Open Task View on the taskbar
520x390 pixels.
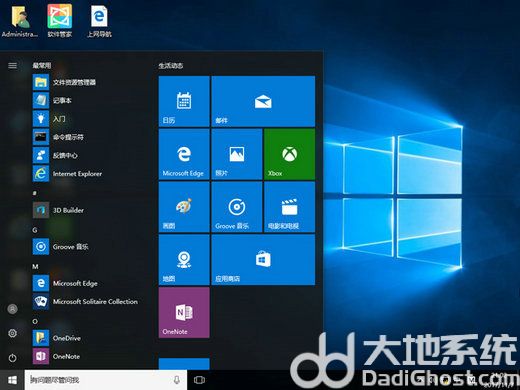click(199, 380)
